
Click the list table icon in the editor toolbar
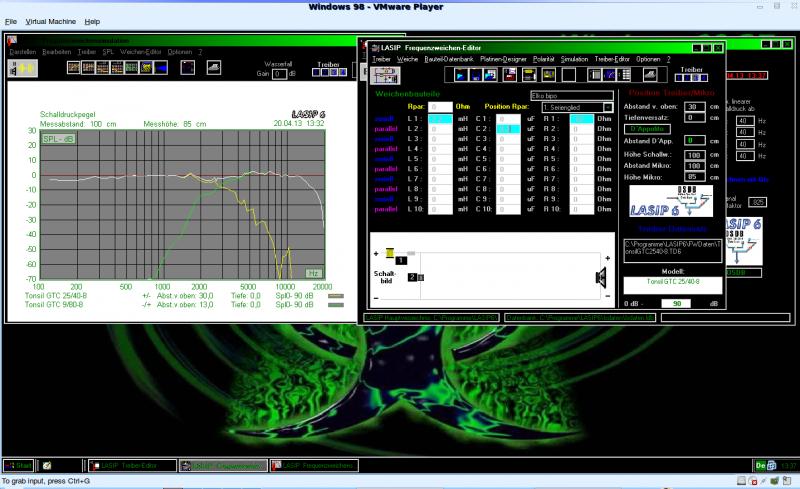tap(623, 75)
